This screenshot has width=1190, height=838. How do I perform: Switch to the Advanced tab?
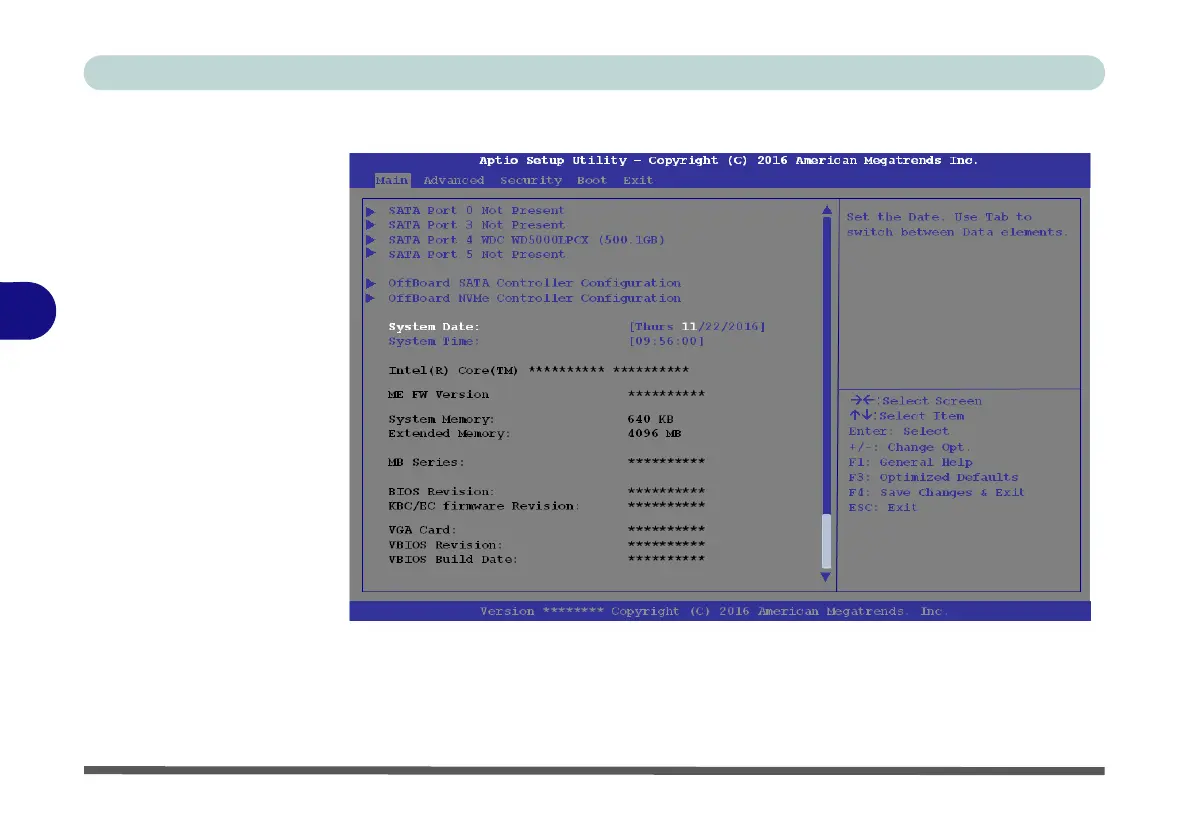tap(453, 180)
